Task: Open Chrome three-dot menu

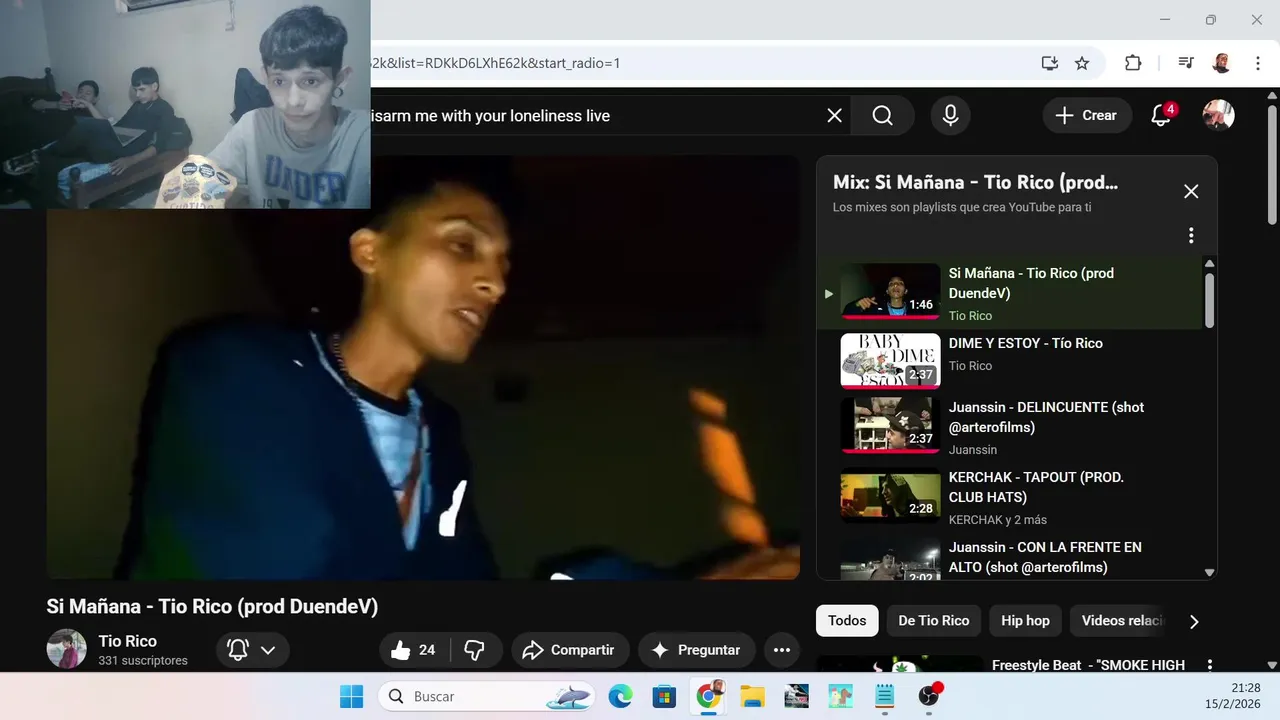Action: [x=1257, y=63]
